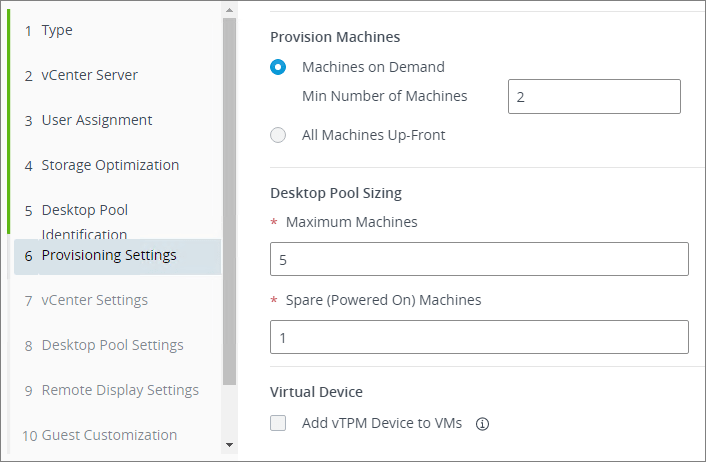
Task: Click the Add vTPM Device to VMs label
Action: click(381, 423)
